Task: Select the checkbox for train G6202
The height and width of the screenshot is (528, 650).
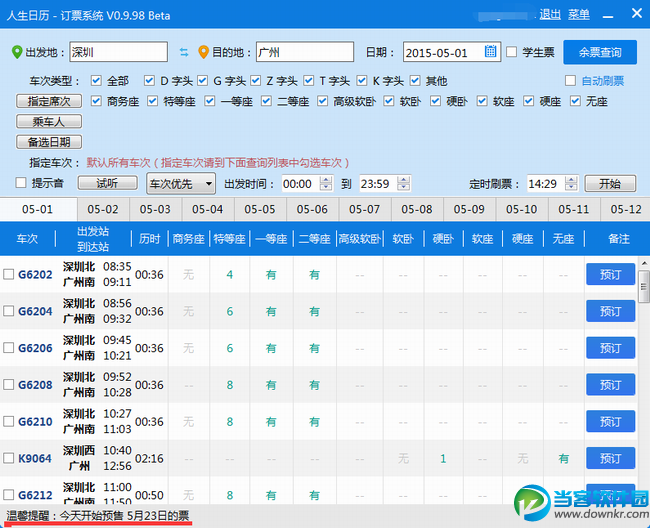Action: click(9, 275)
